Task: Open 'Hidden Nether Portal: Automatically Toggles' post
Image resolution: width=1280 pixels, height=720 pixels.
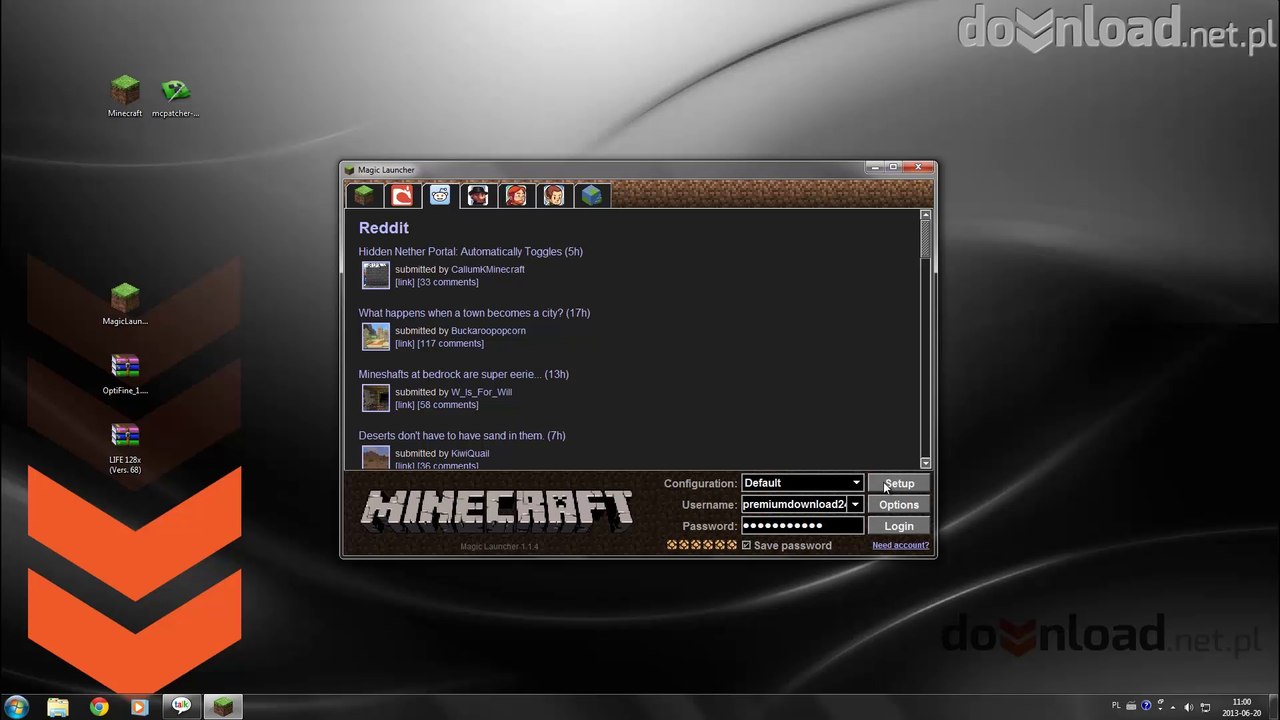Action: click(x=471, y=252)
